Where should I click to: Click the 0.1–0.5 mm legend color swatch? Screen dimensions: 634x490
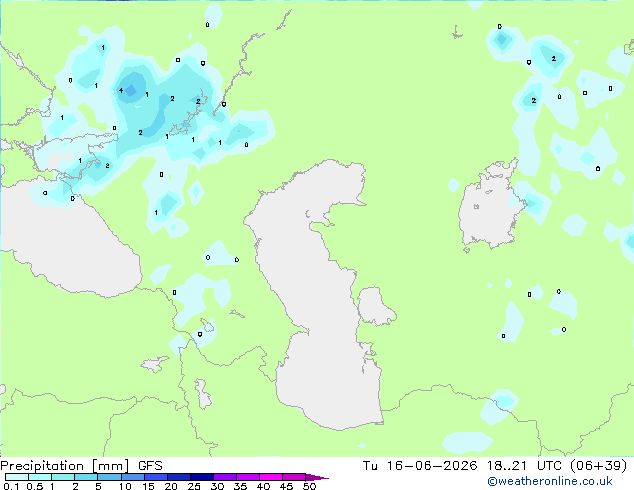click(x=17, y=477)
